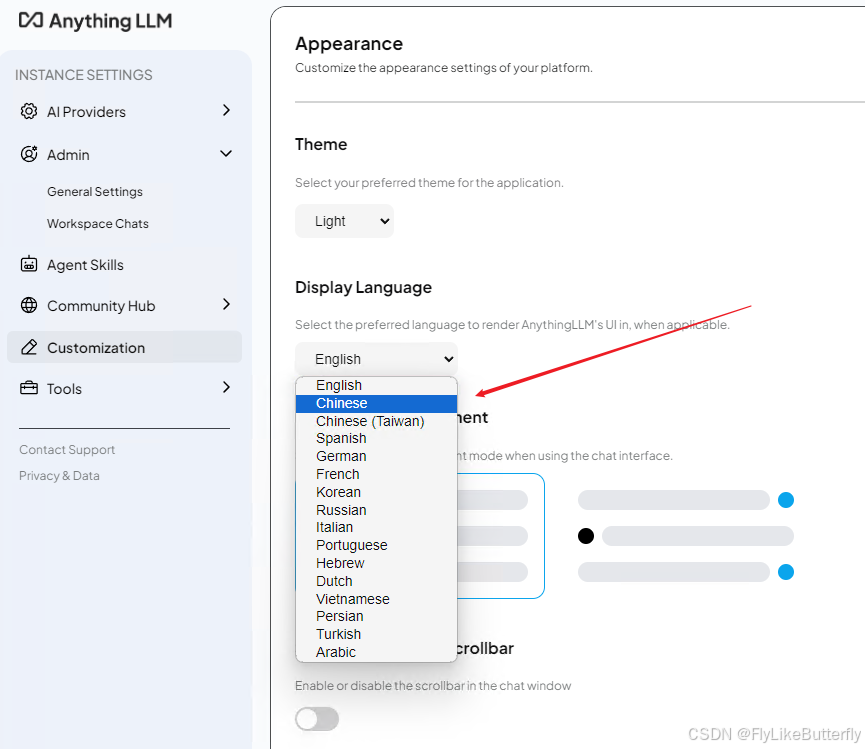Select right-aligned chat message layout
Viewport: 865px width, 749px height.
686,536
